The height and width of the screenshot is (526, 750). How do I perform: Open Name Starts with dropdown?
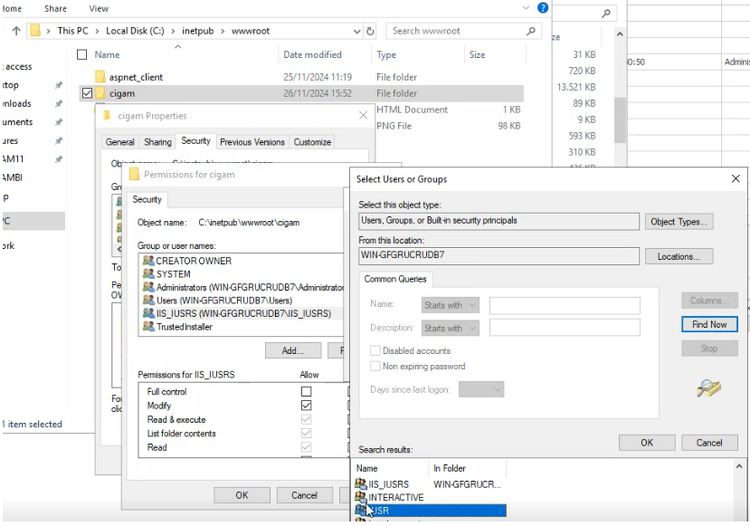450,305
